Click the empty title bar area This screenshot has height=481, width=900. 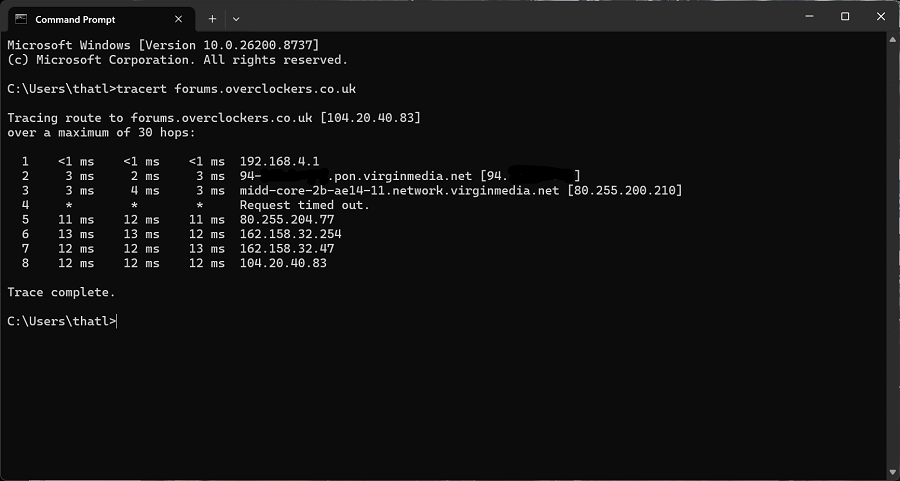(x=517, y=16)
